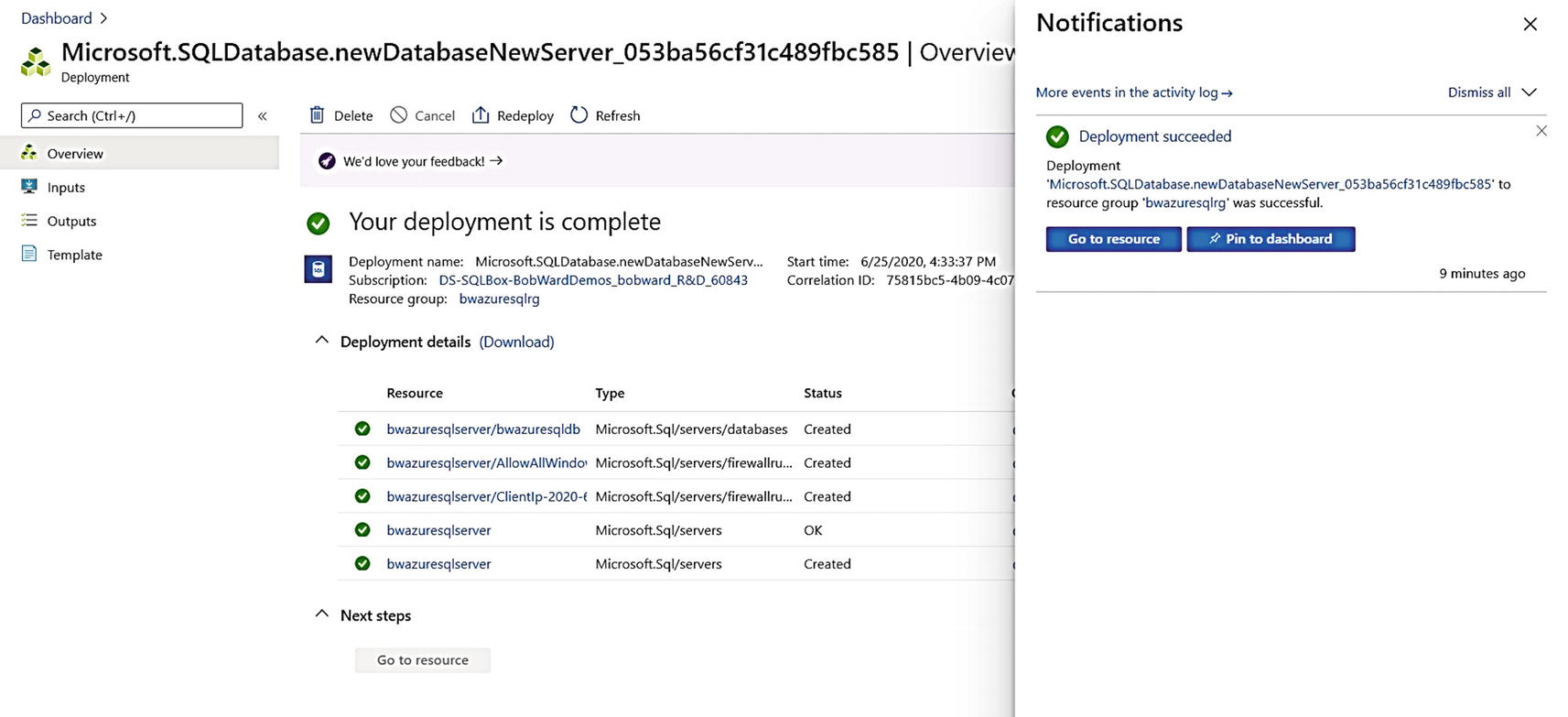Click the Correlation ID value
Image resolution: width=1568 pixels, height=717 pixels.
[x=949, y=280]
